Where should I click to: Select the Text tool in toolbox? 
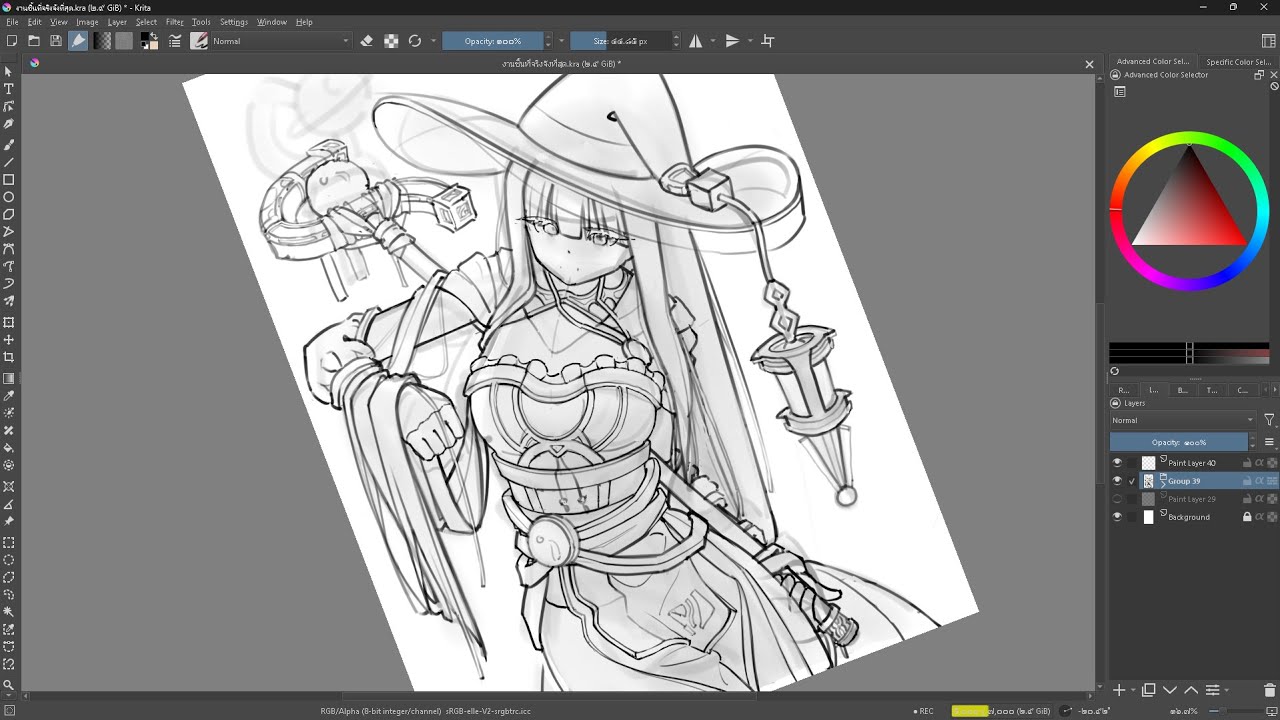point(9,89)
